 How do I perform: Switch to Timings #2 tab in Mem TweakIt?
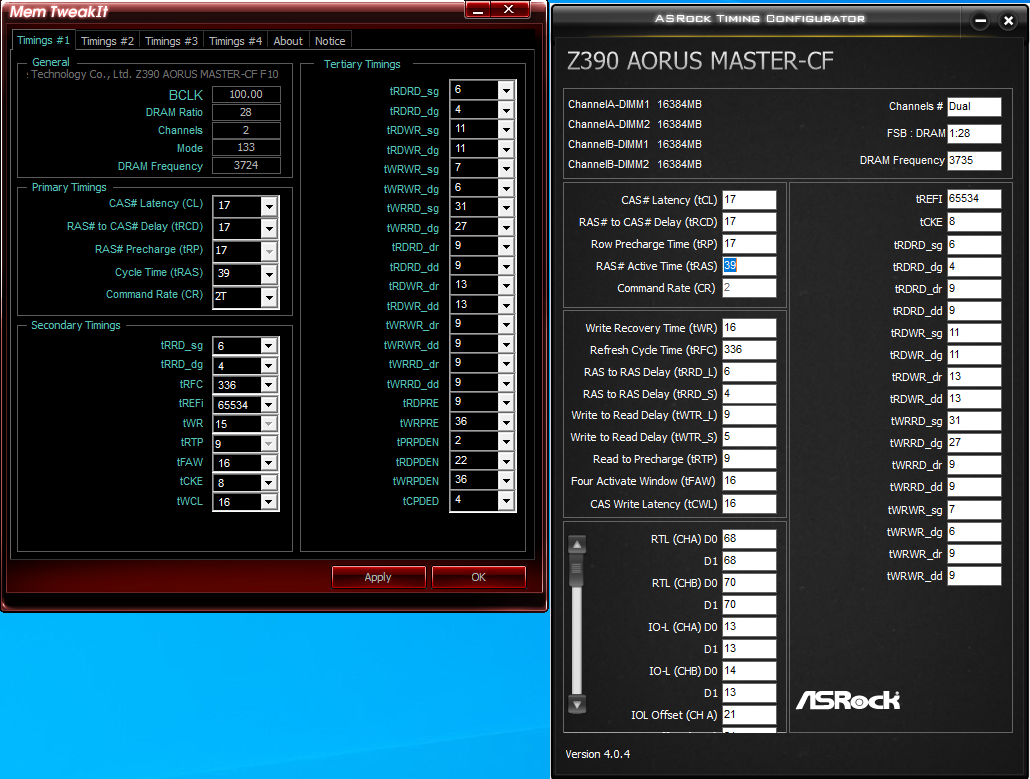click(x=107, y=41)
